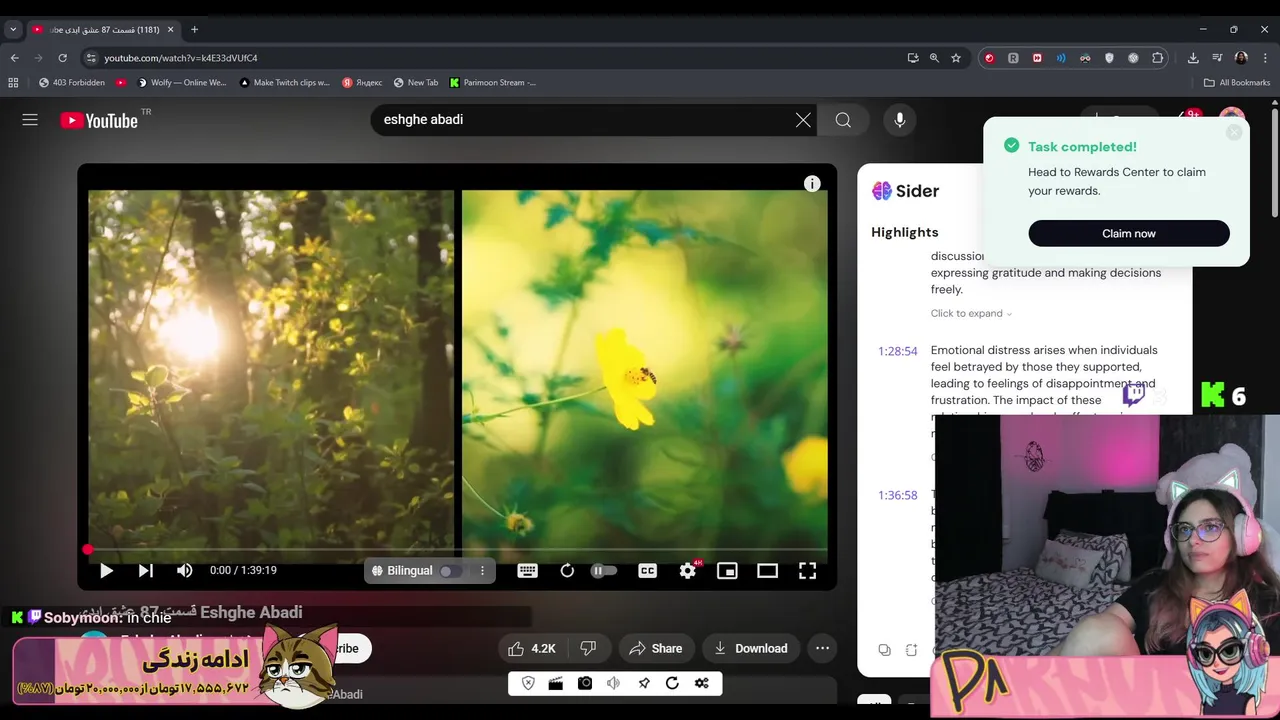Open the browser profile avatar
This screenshot has height=720, width=1280.
[x=1241, y=58]
